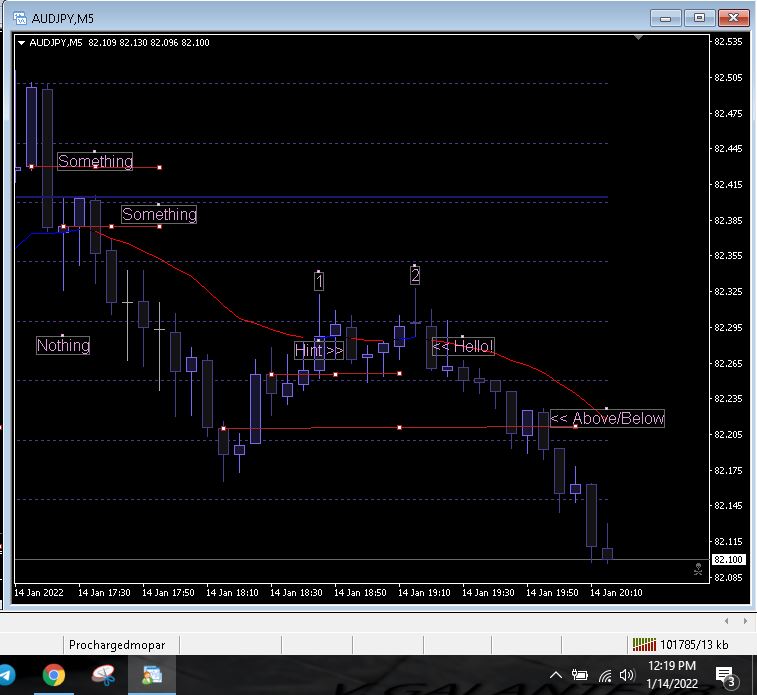Select the '<< Above/Below' text label
757x695 pixels.
point(607,418)
